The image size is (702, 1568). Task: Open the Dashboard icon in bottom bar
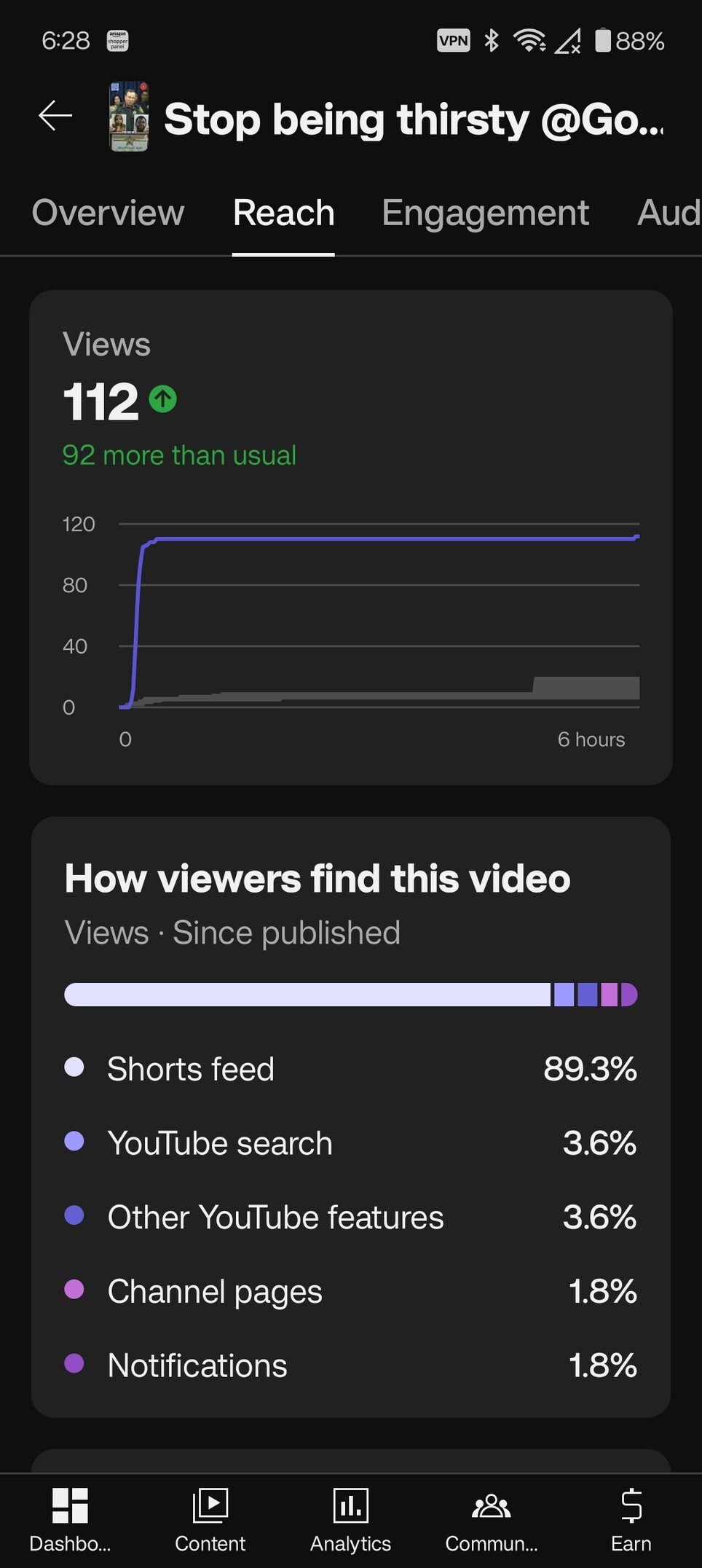(70, 1505)
